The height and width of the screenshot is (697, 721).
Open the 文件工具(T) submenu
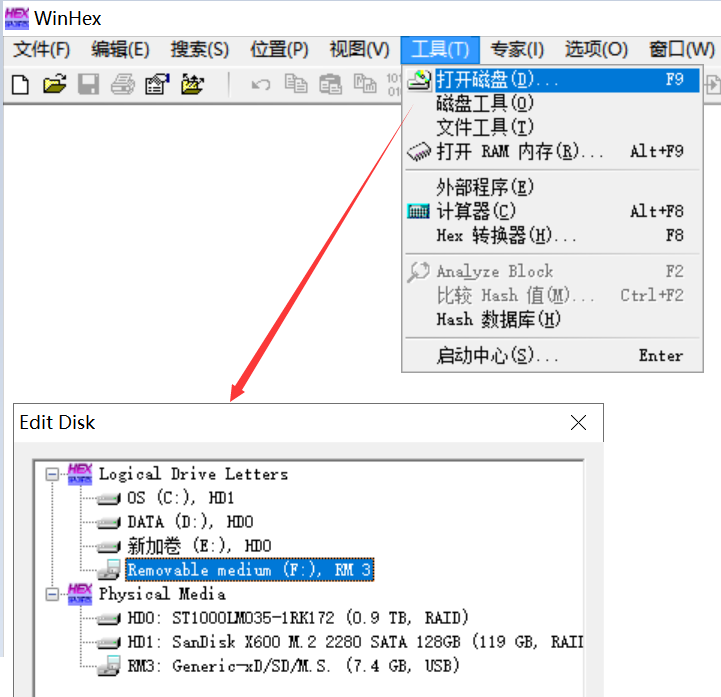click(552, 127)
